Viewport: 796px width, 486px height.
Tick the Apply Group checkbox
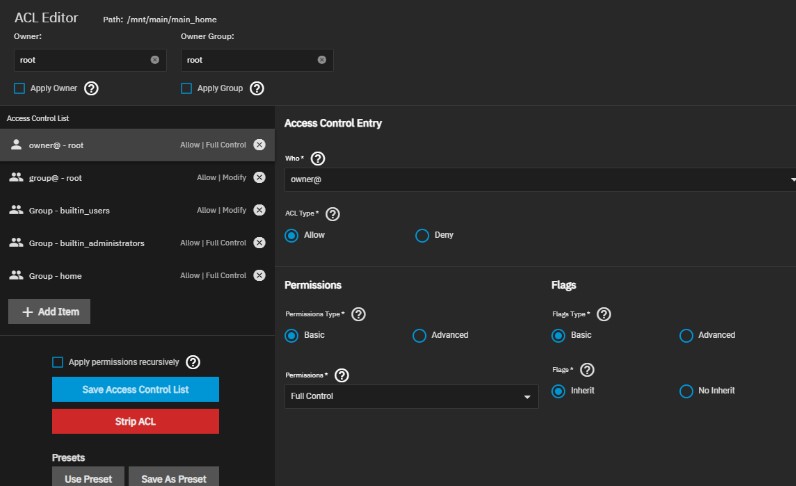click(186, 88)
